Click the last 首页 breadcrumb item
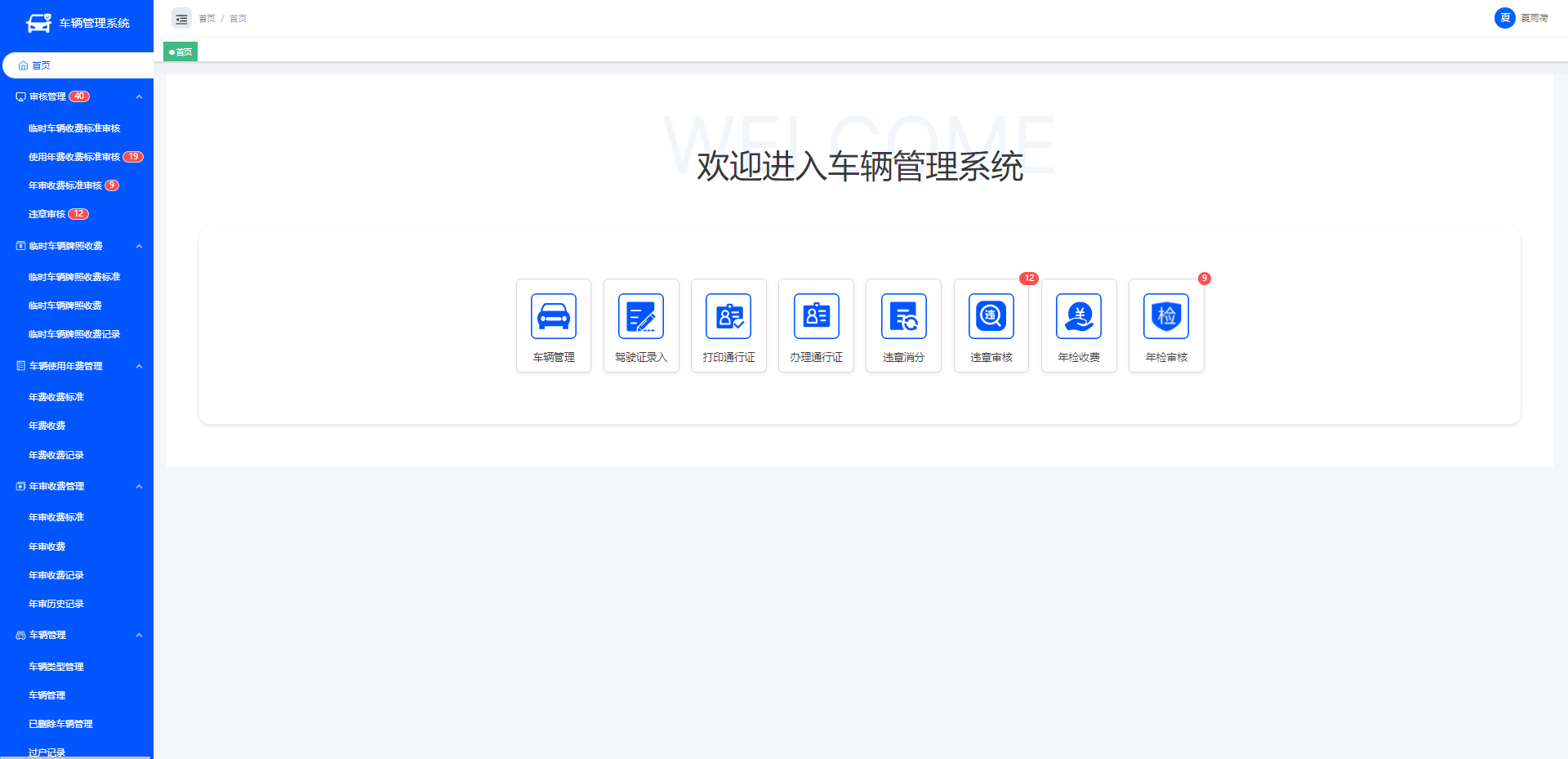The width and height of the screenshot is (1568, 759). tap(238, 18)
